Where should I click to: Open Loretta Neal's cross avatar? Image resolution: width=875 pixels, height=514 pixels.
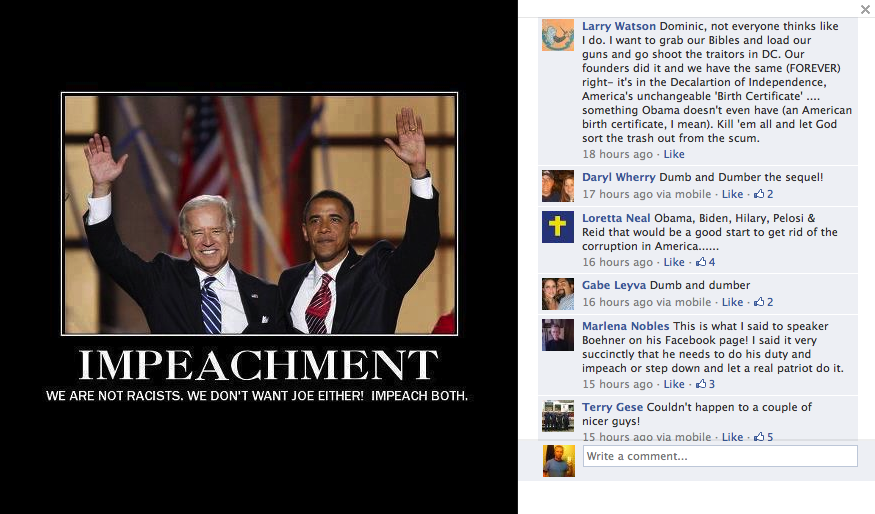[557, 227]
